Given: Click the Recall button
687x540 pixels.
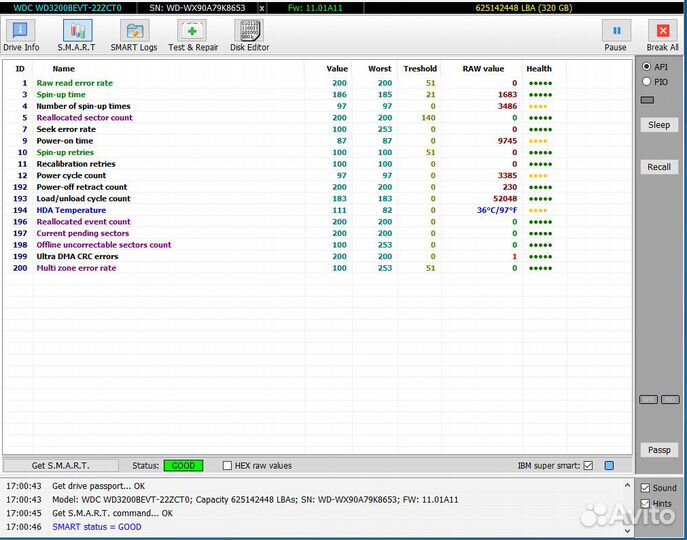Looking at the screenshot, I should click(659, 167).
